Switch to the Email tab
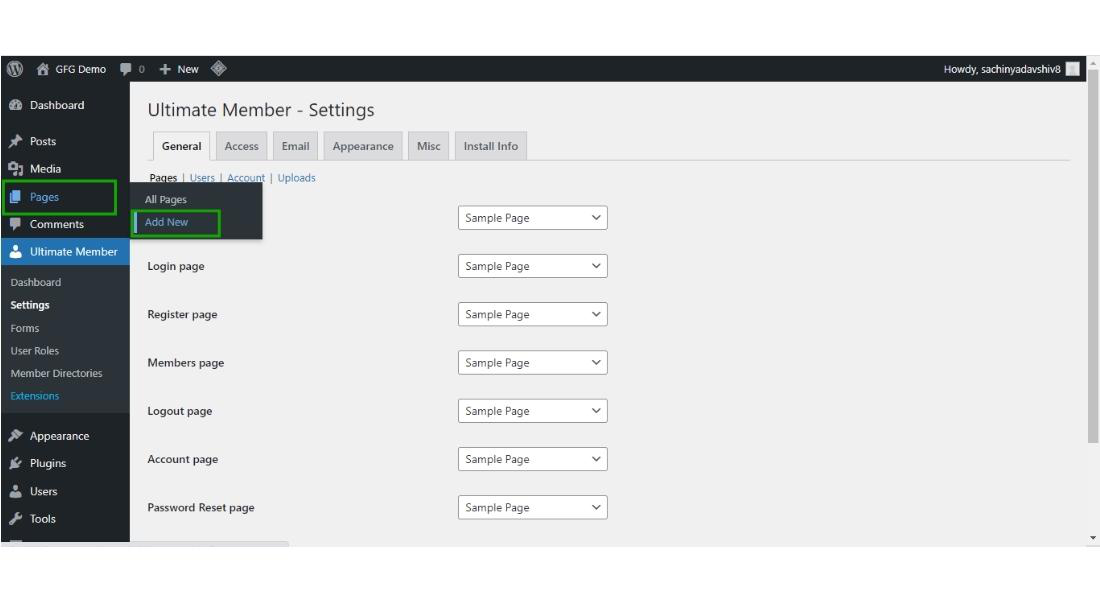This screenshot has height=600, width=1100. pos(295,146)
